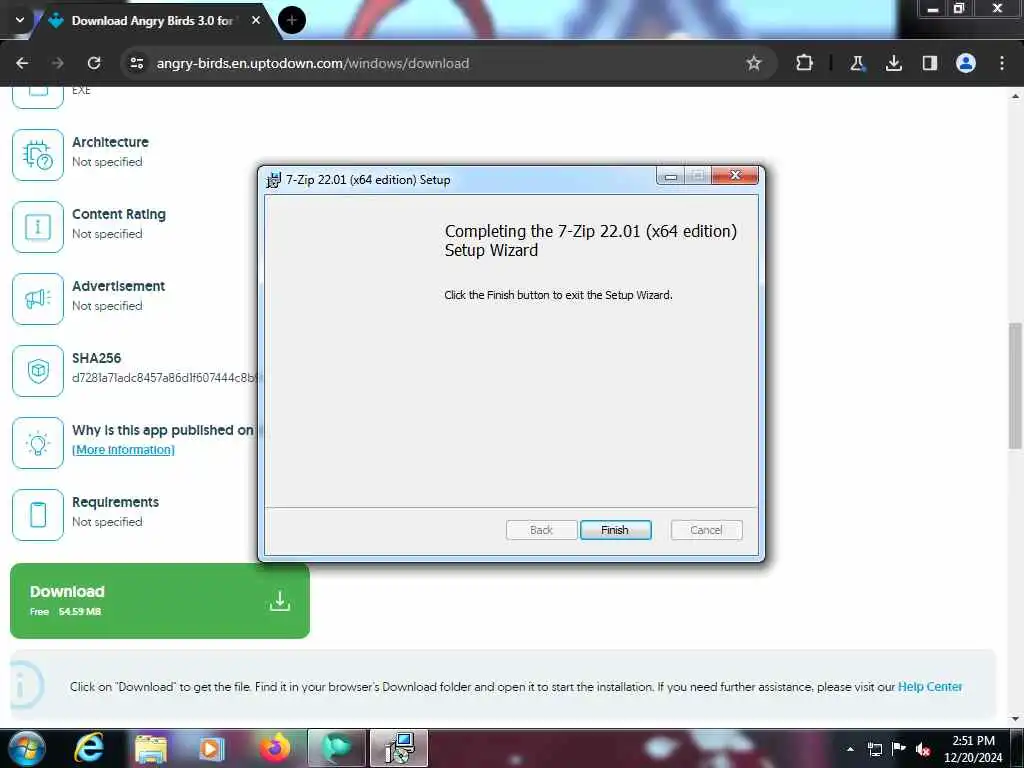Screen dimensions: 1024x768
Task: Click the 7-Zip Setup title bar icon
Action: pos(274,180)
